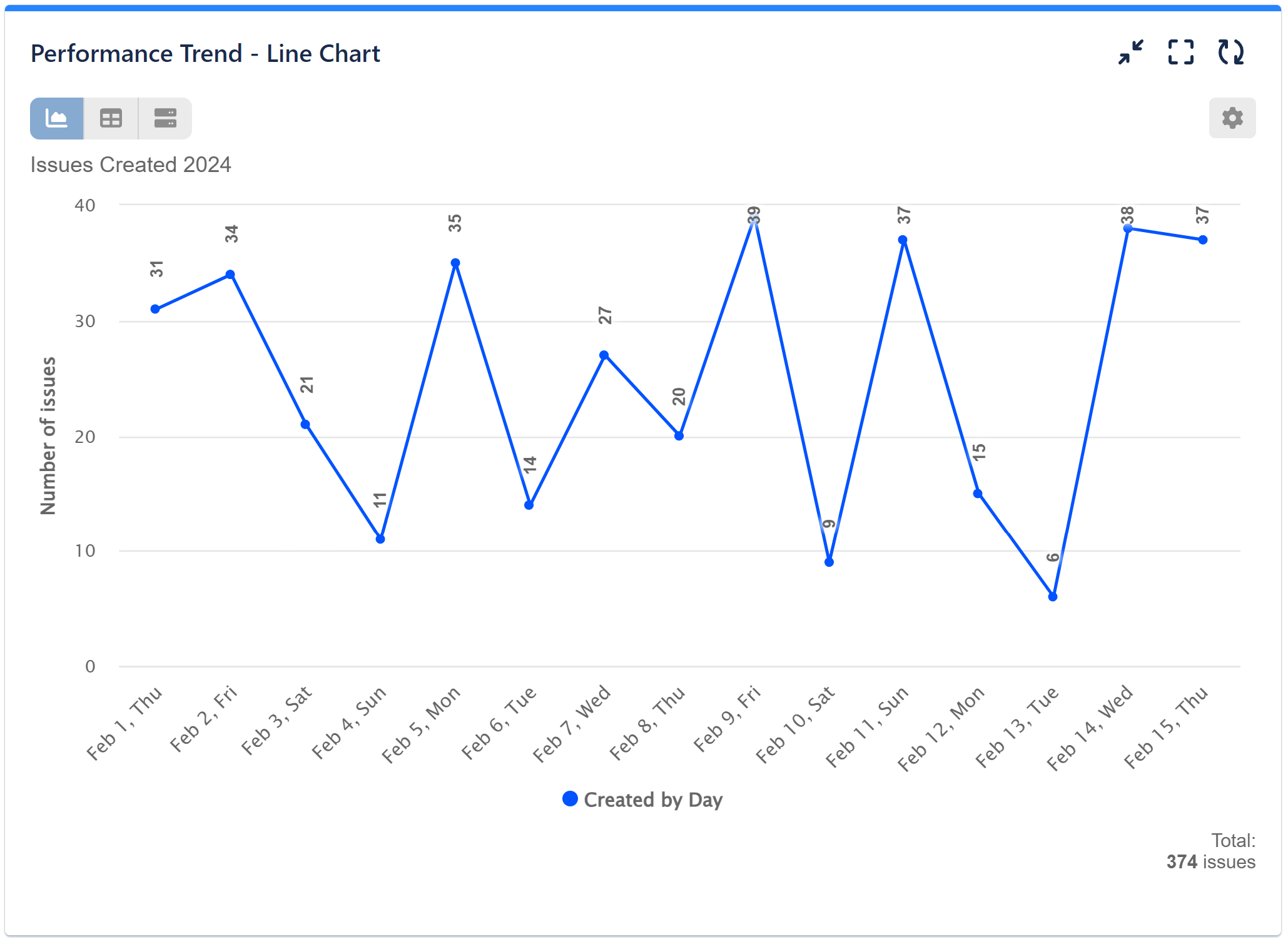Click the 374 issues total link

[x=1206, y=861]
